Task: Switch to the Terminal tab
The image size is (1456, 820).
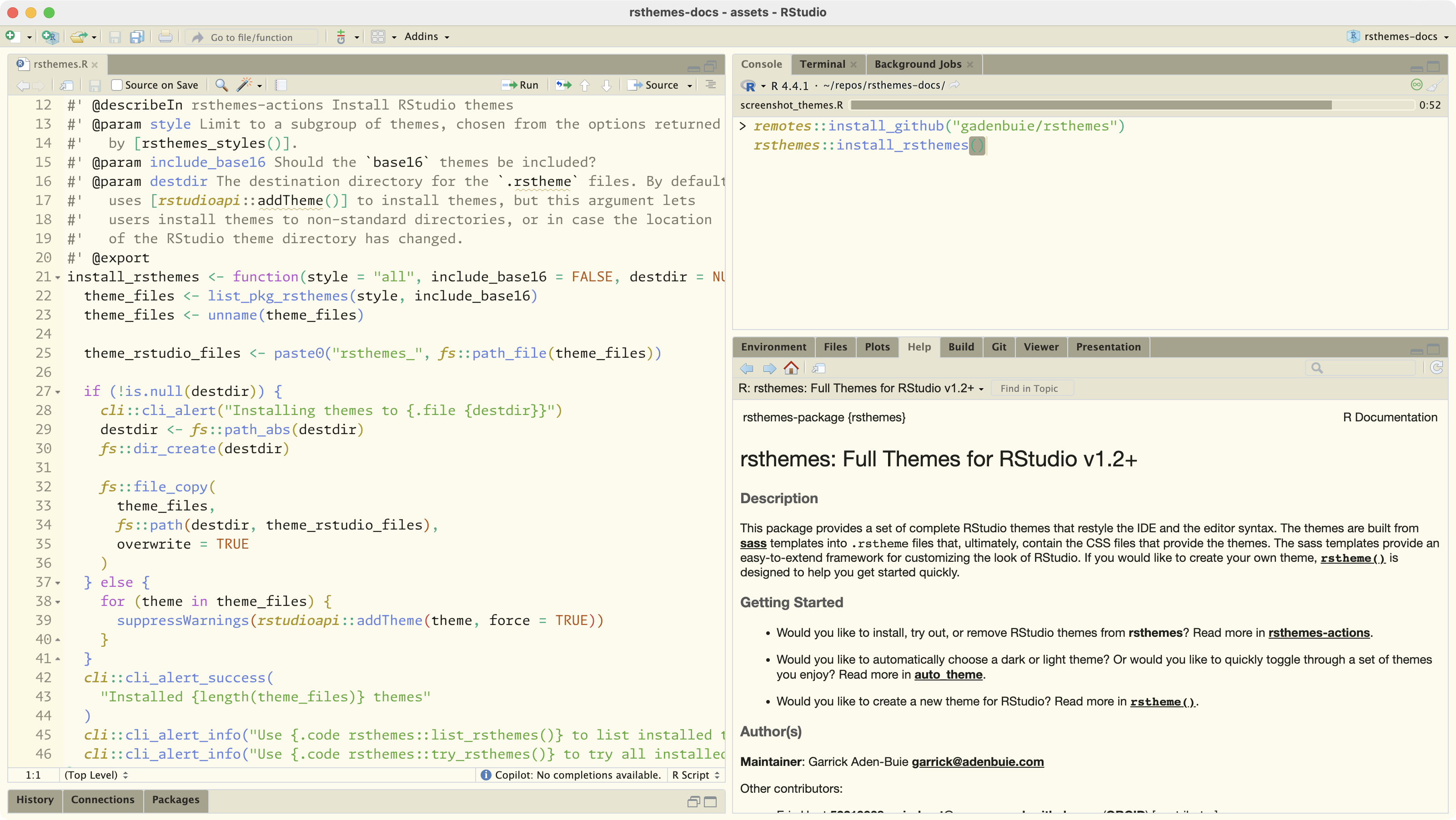Action: click(x=822, y=65)
